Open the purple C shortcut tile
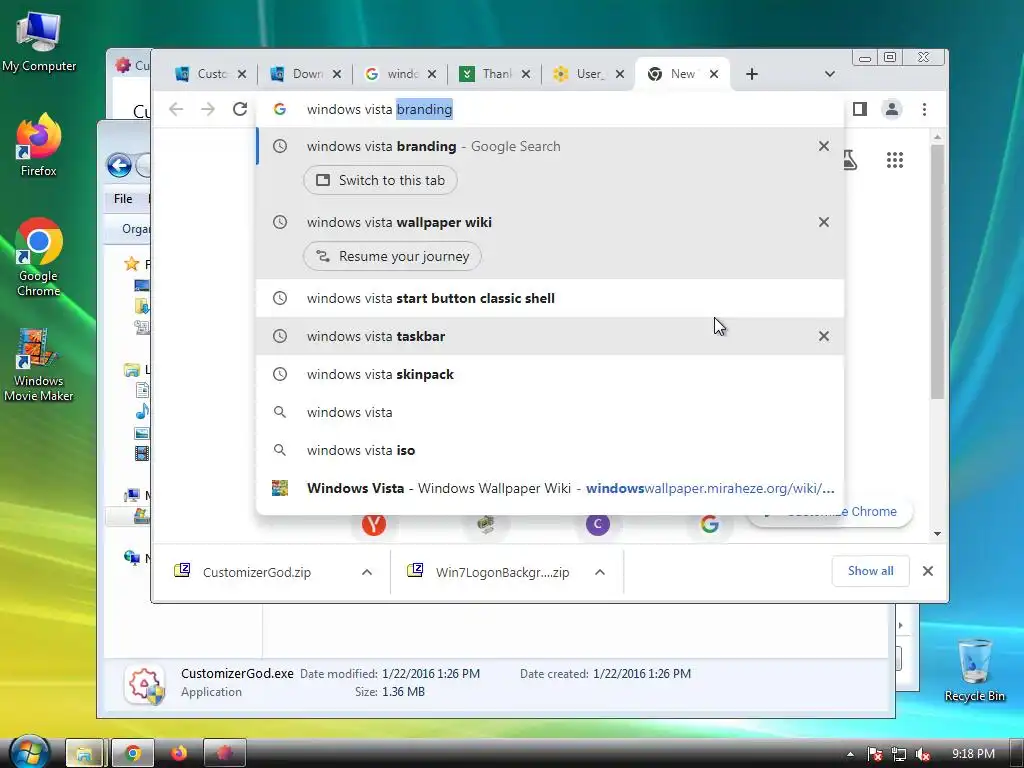 pos(598,524)
